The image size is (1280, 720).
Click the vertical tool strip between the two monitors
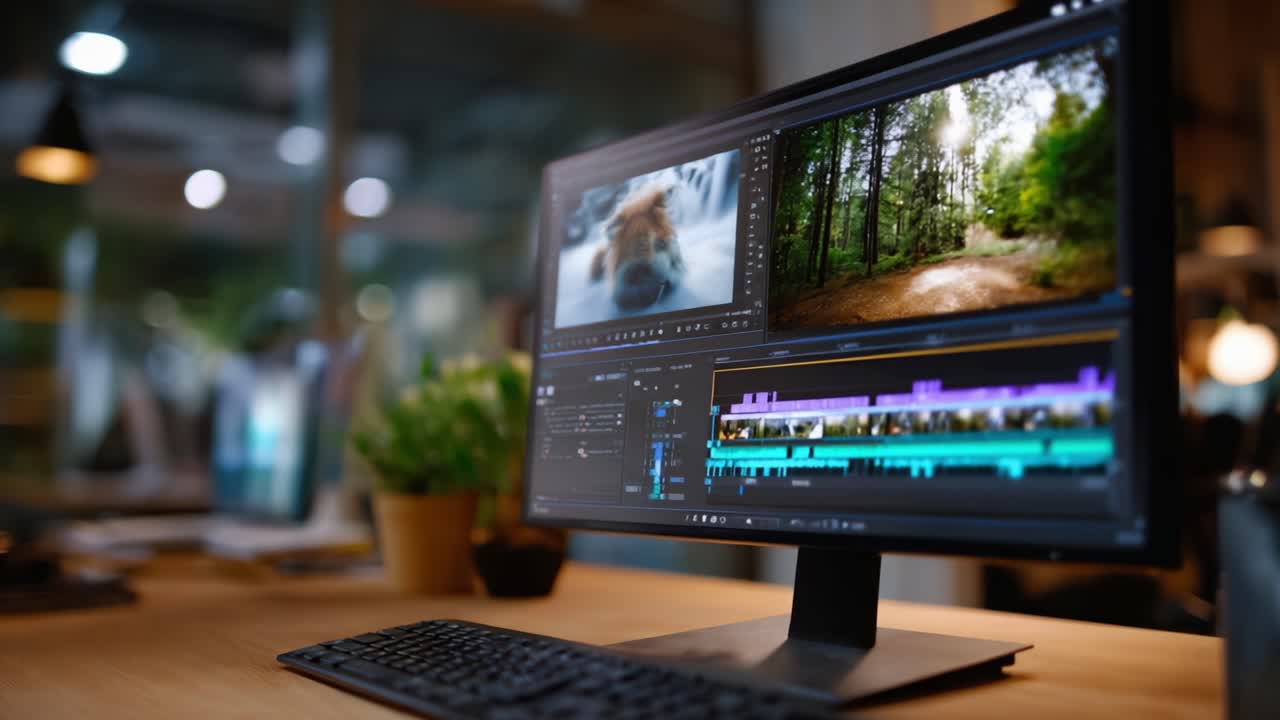click(759, 219)
